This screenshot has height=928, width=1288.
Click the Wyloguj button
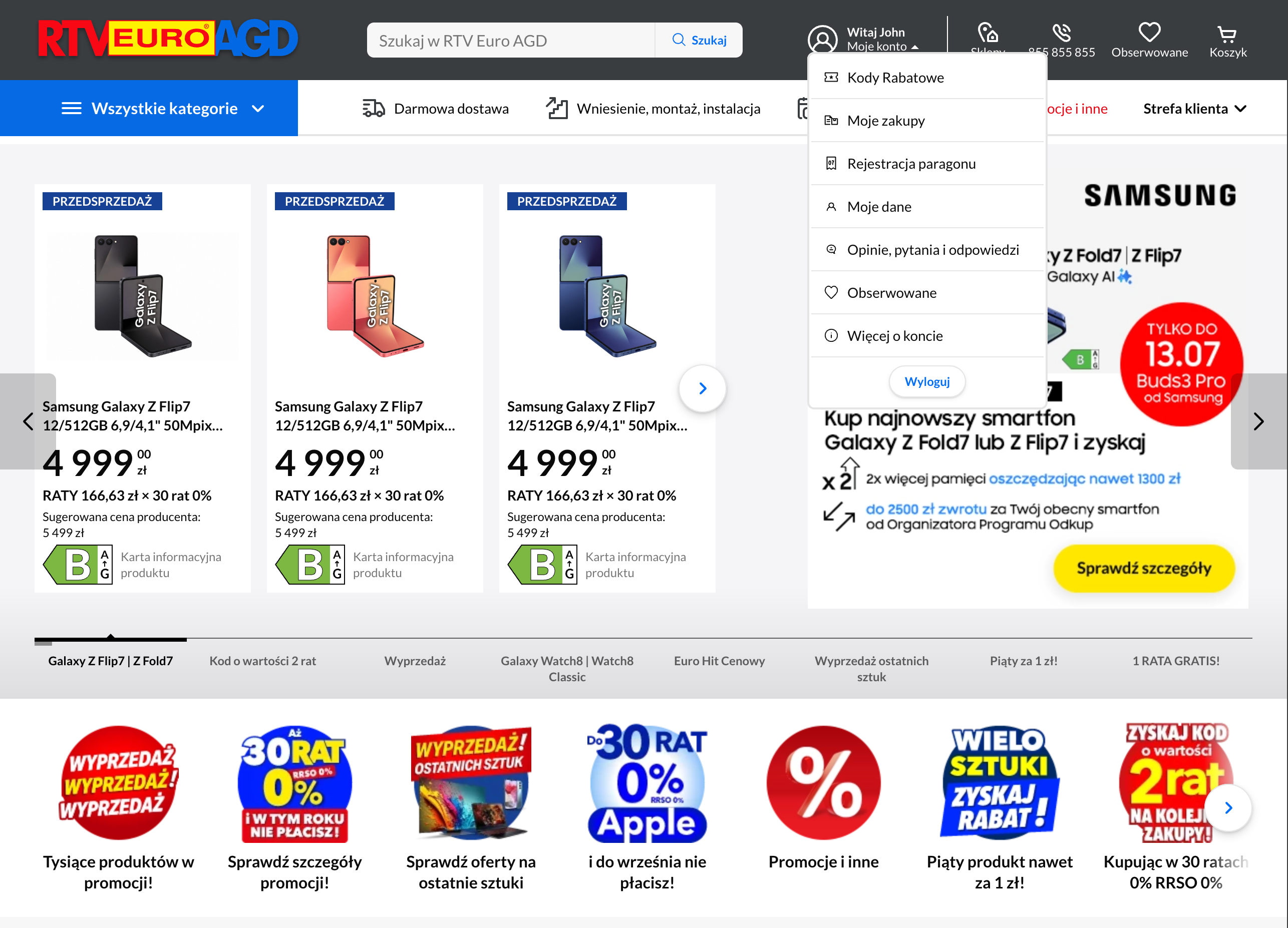pos(927,381)
